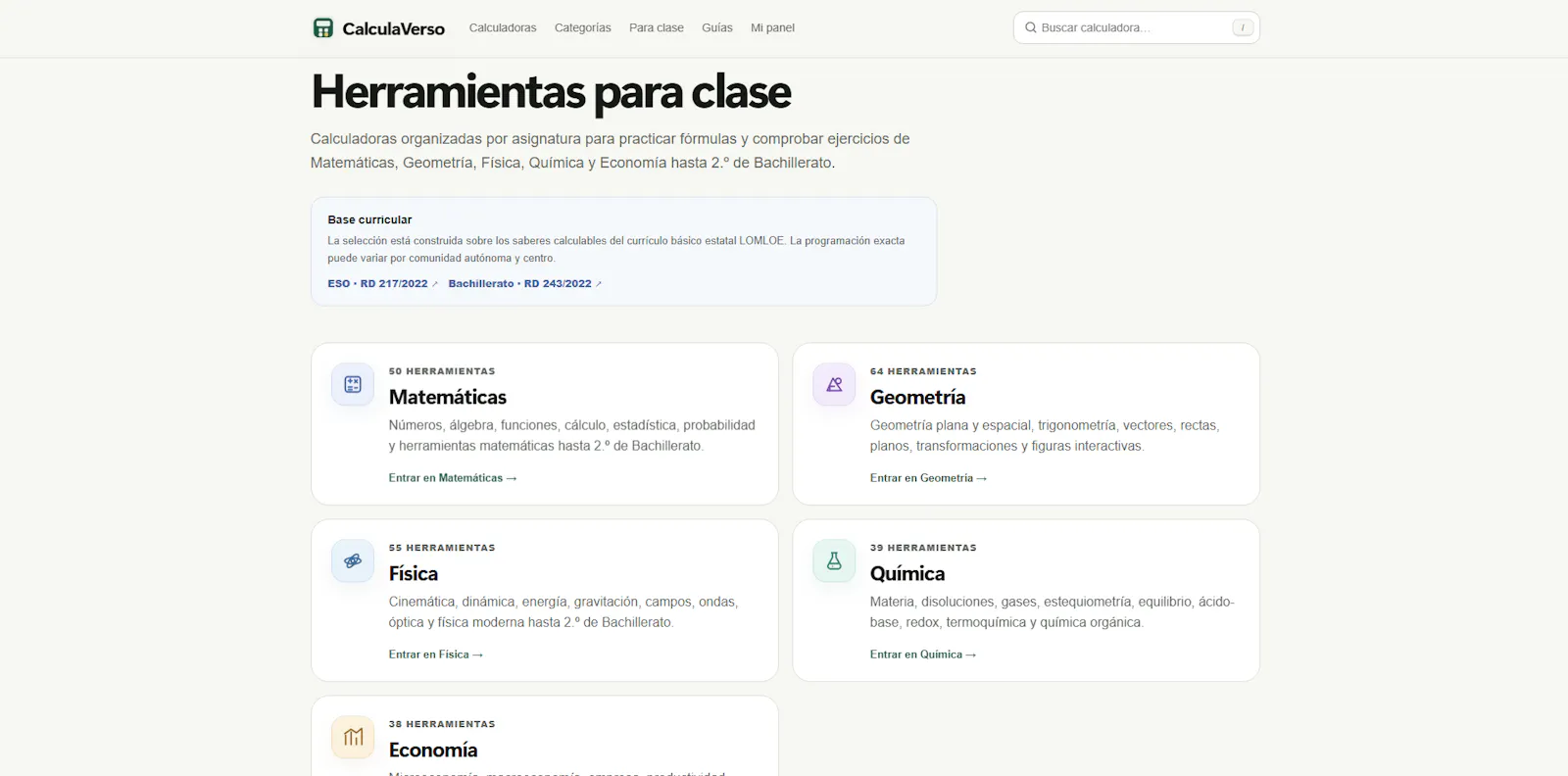Click the Herramientas para clase heading
This screenshot has width=1568, height=776.
coord(551,92)
